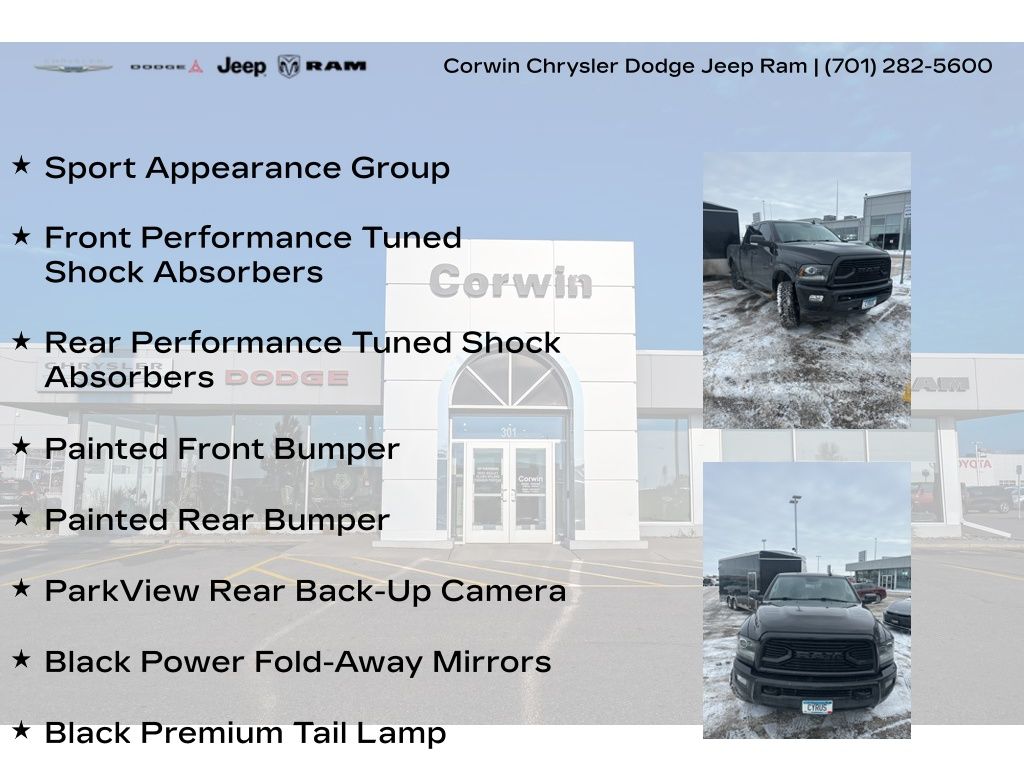Click star bullet beside ParkView Rear Back-Up Camera
This screenshot has height=768, width=1024.
tap(21, 588)
